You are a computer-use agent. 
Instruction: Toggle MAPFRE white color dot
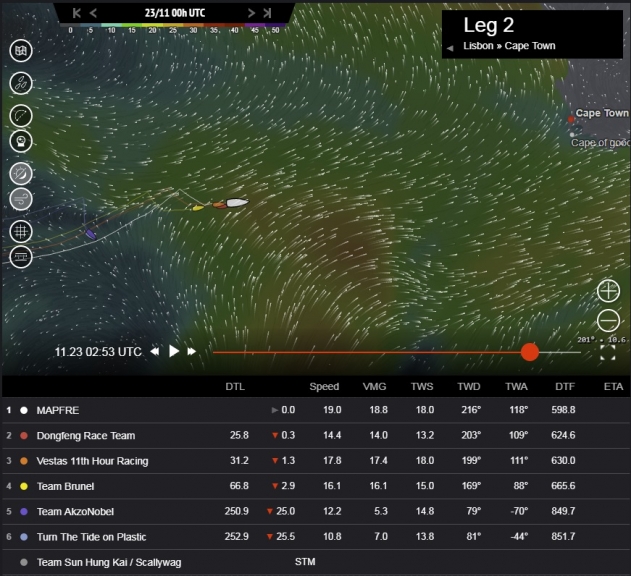[24, 410]
